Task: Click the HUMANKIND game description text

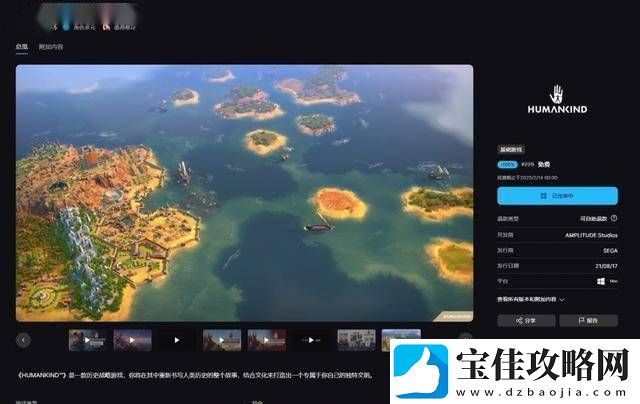Action: pyautogui.click(x=194, y=375)
